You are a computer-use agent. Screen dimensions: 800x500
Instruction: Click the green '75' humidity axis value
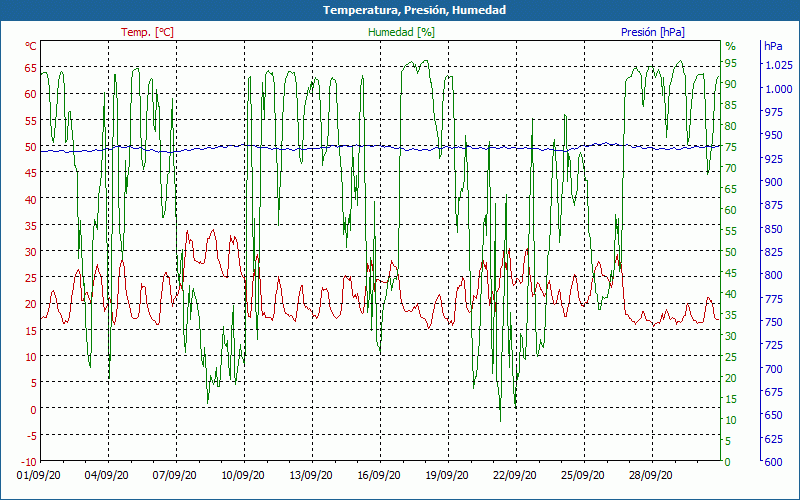tap(731, 147)
